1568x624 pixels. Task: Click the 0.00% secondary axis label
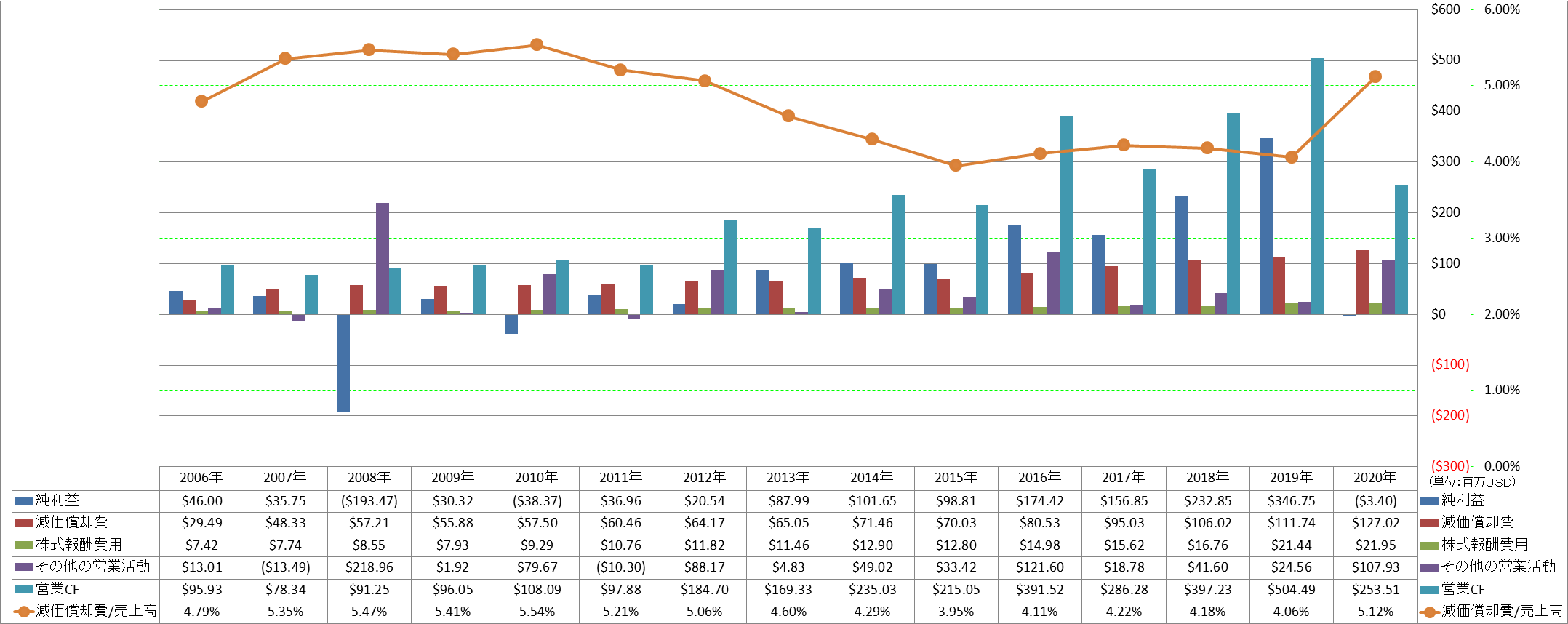[1502, 465]
